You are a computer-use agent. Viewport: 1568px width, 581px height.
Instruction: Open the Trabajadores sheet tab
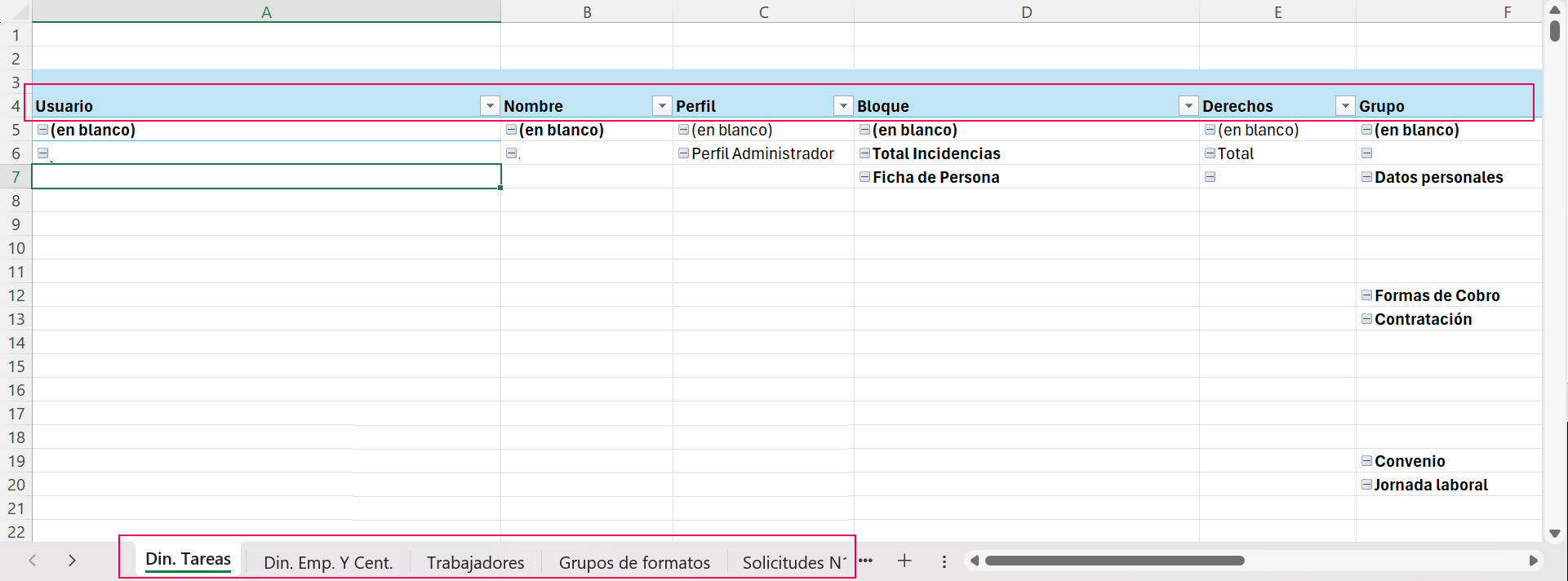click(475, 562)
